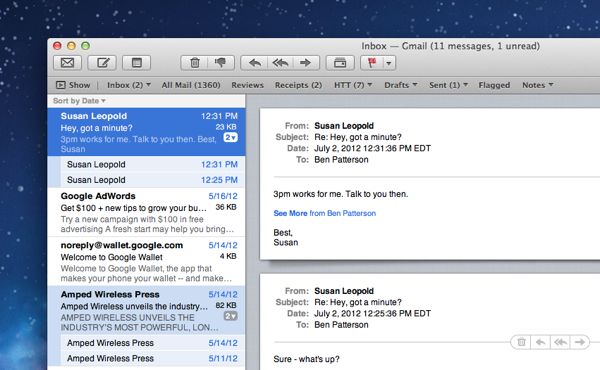
Task: Open the Sort by Date menu
Action: 79,101
